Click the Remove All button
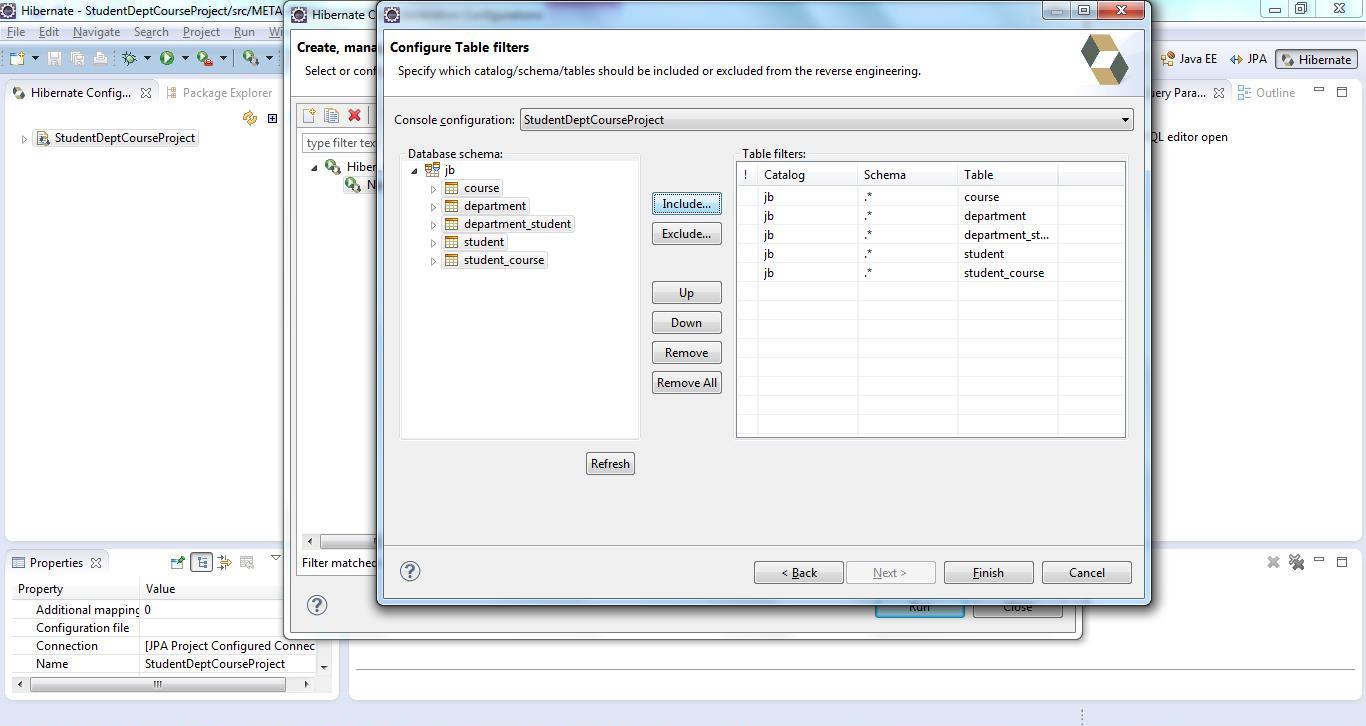1366x726 pixels. pos(686,383)
